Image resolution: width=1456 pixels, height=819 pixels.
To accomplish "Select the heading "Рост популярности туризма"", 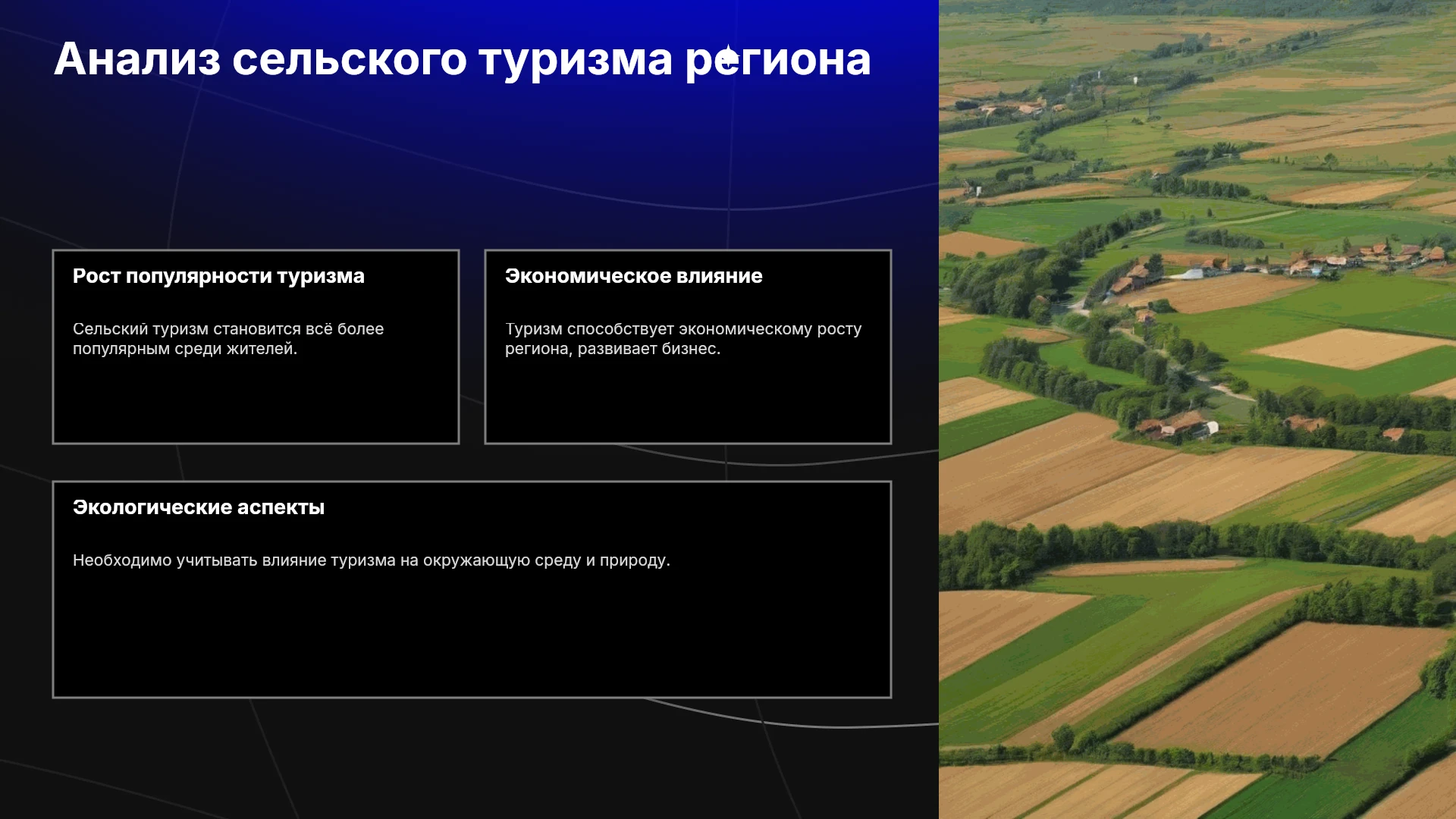I will [218, 276].
